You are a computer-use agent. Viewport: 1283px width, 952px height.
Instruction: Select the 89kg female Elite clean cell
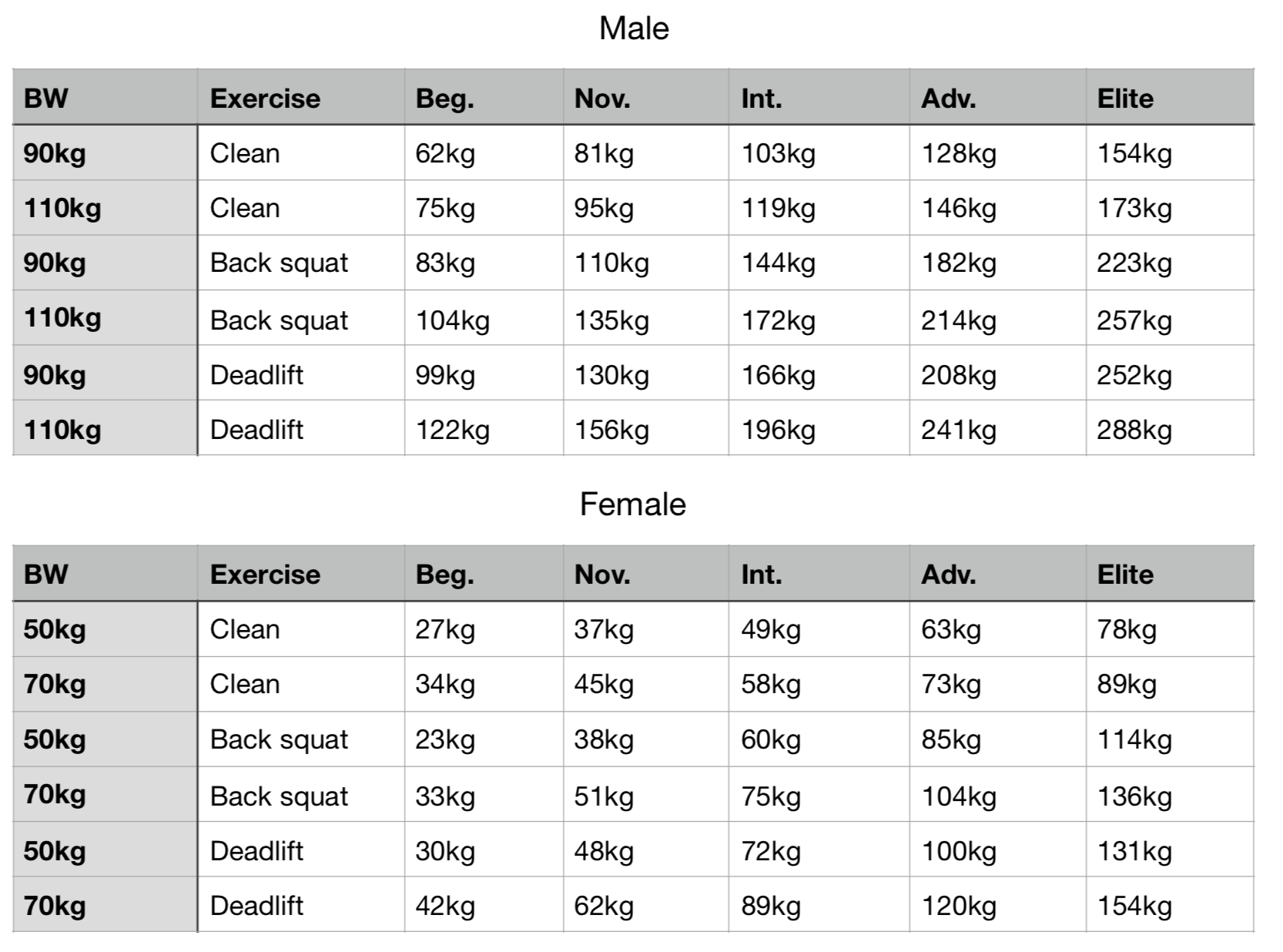coord(1170,684)
